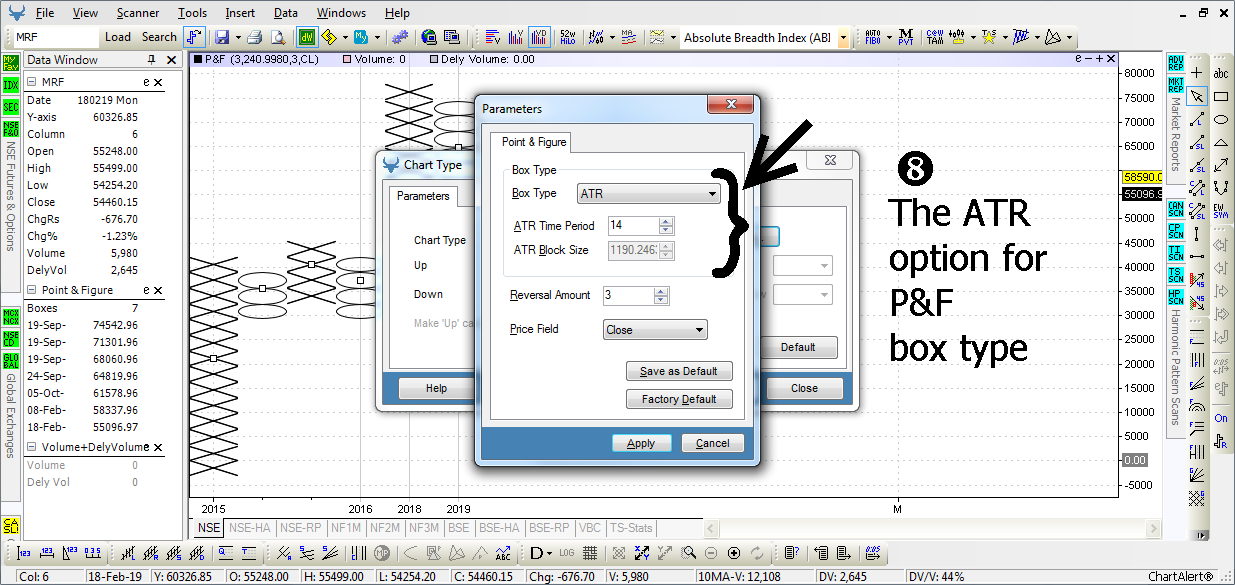Click the Dely Volume legend color square
1235x585 pixels.
pyautogui.click(x=433, y=59)
